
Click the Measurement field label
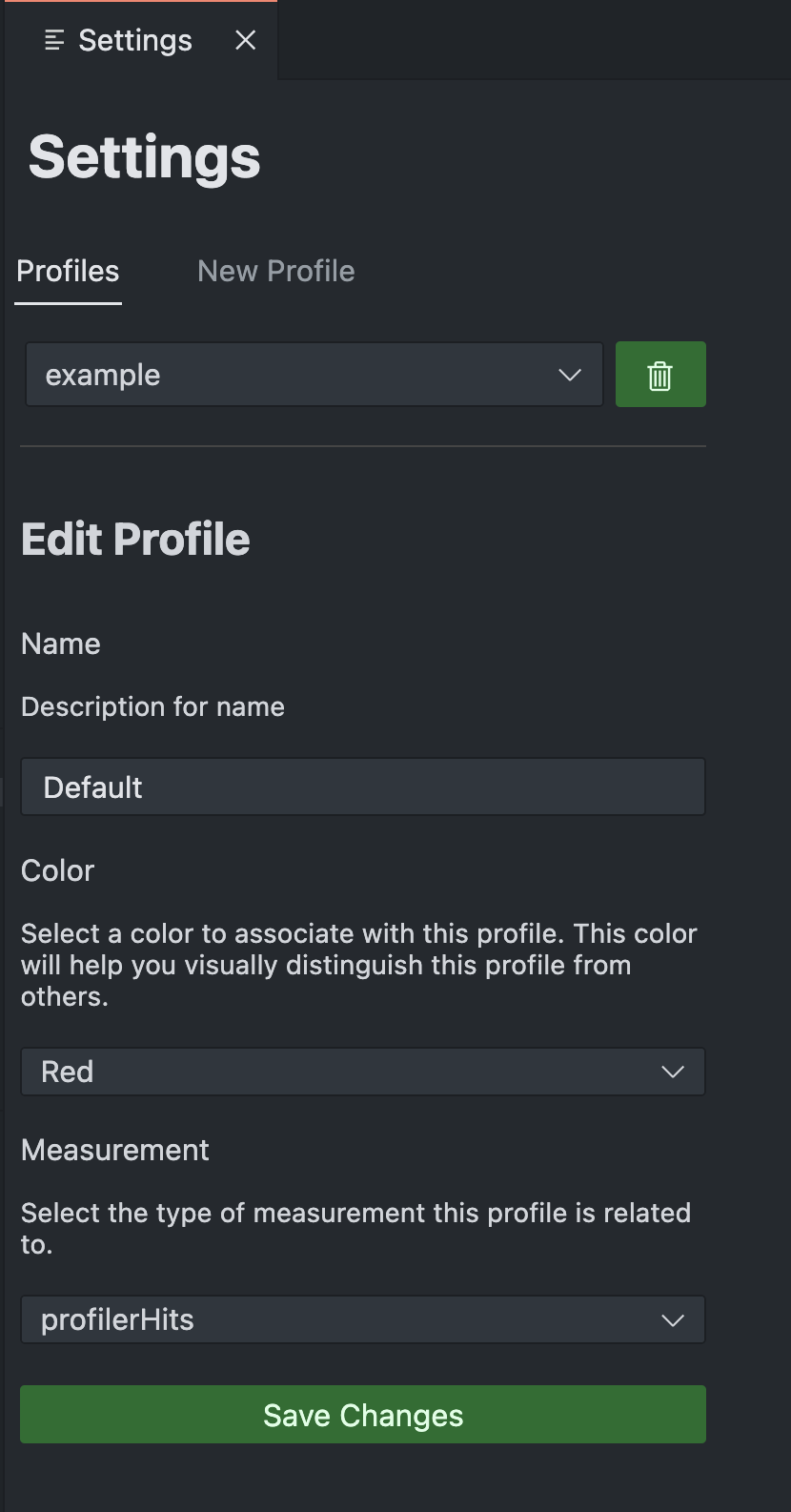point(114,1151)
